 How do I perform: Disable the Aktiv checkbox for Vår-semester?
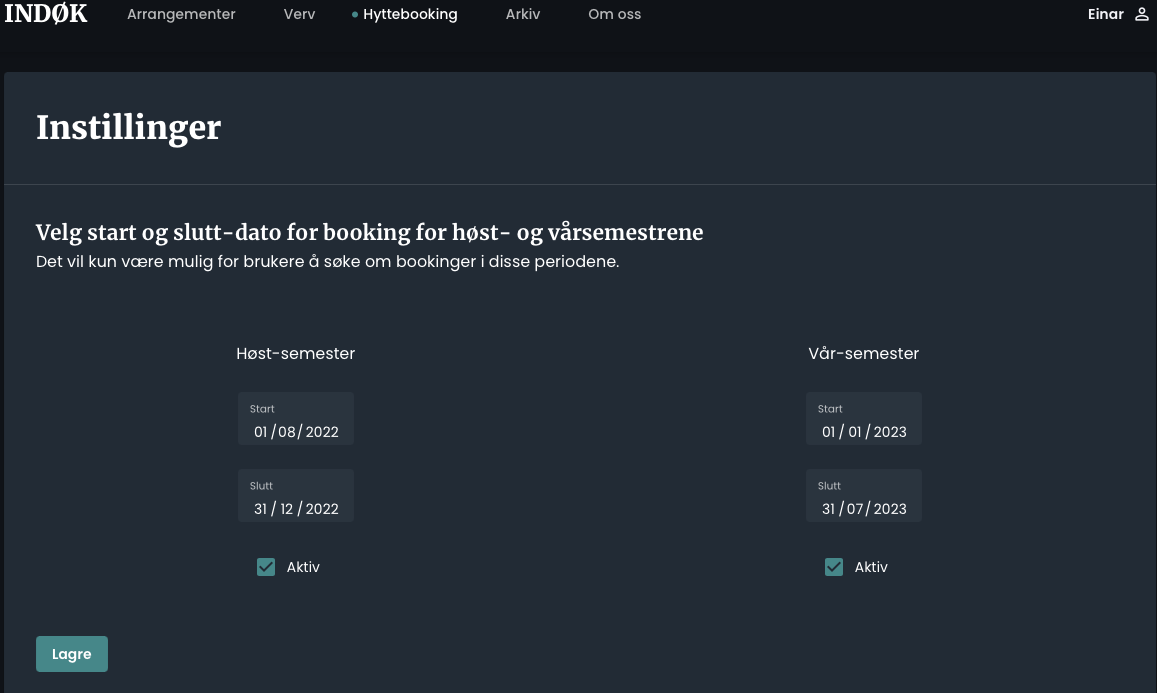pyautogui.click(x=834, y=567)
